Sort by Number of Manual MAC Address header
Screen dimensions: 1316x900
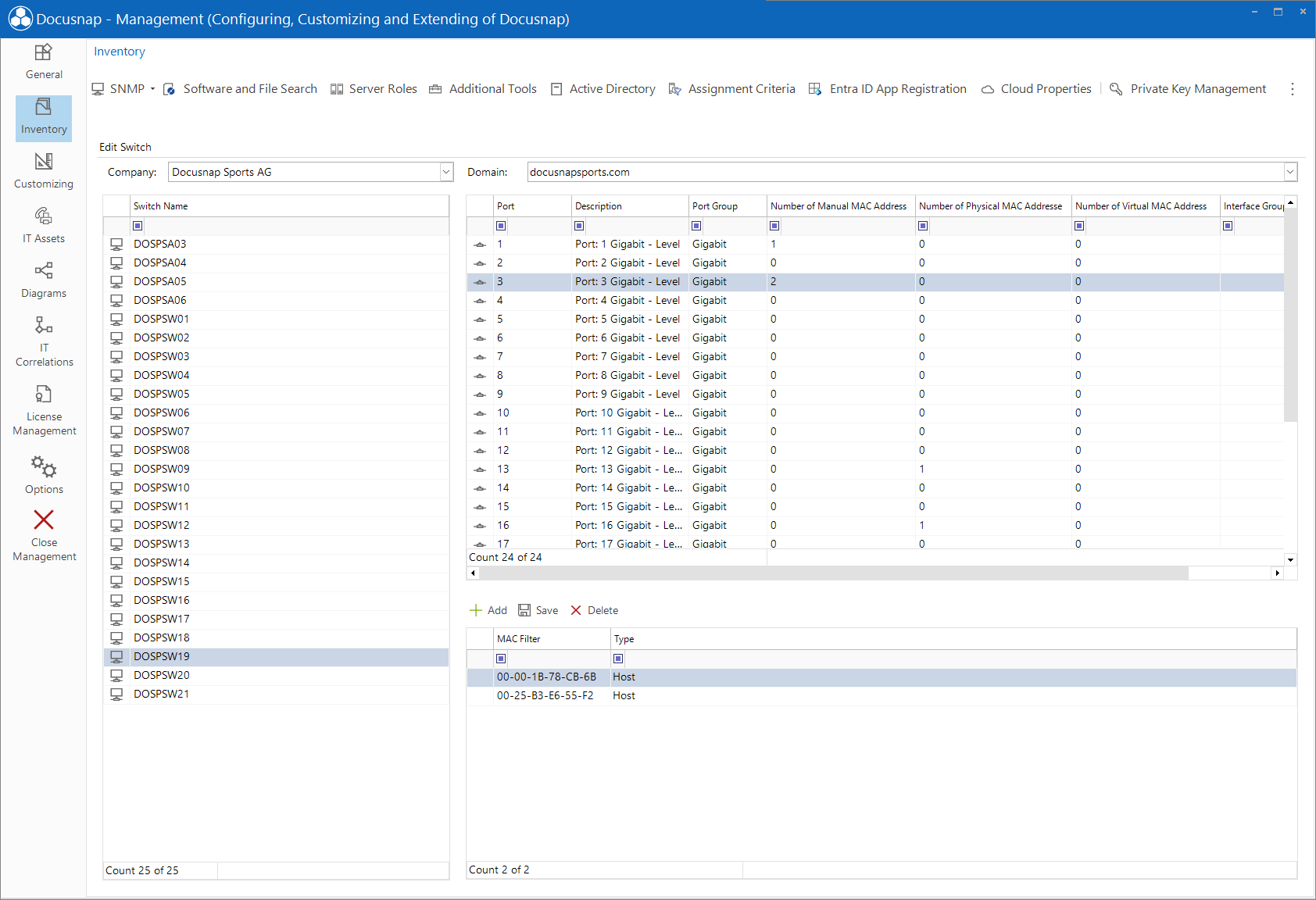pyautogui.click(x=841, y=206)
